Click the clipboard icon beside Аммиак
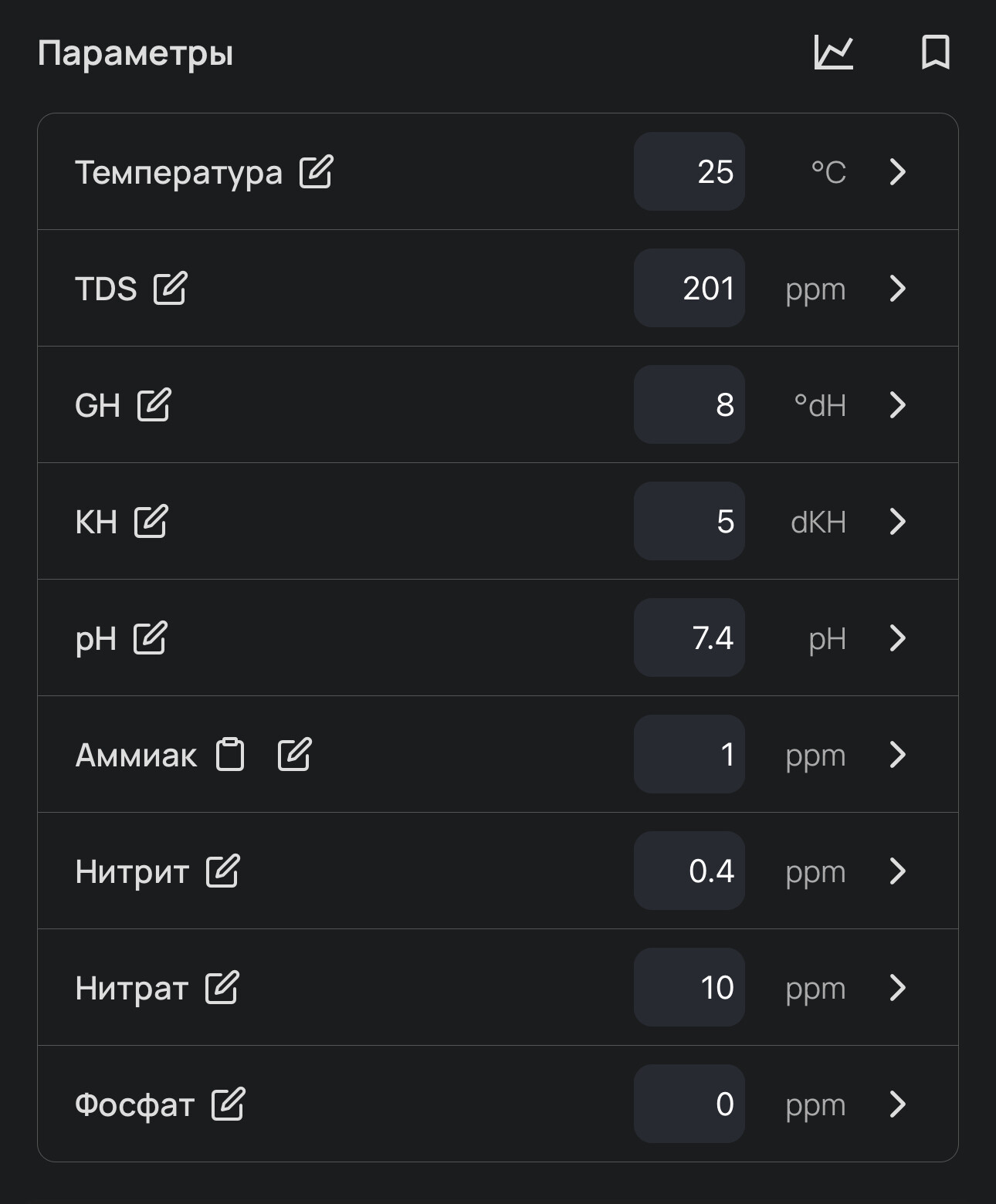The image size is (996, 1204). 230,754
